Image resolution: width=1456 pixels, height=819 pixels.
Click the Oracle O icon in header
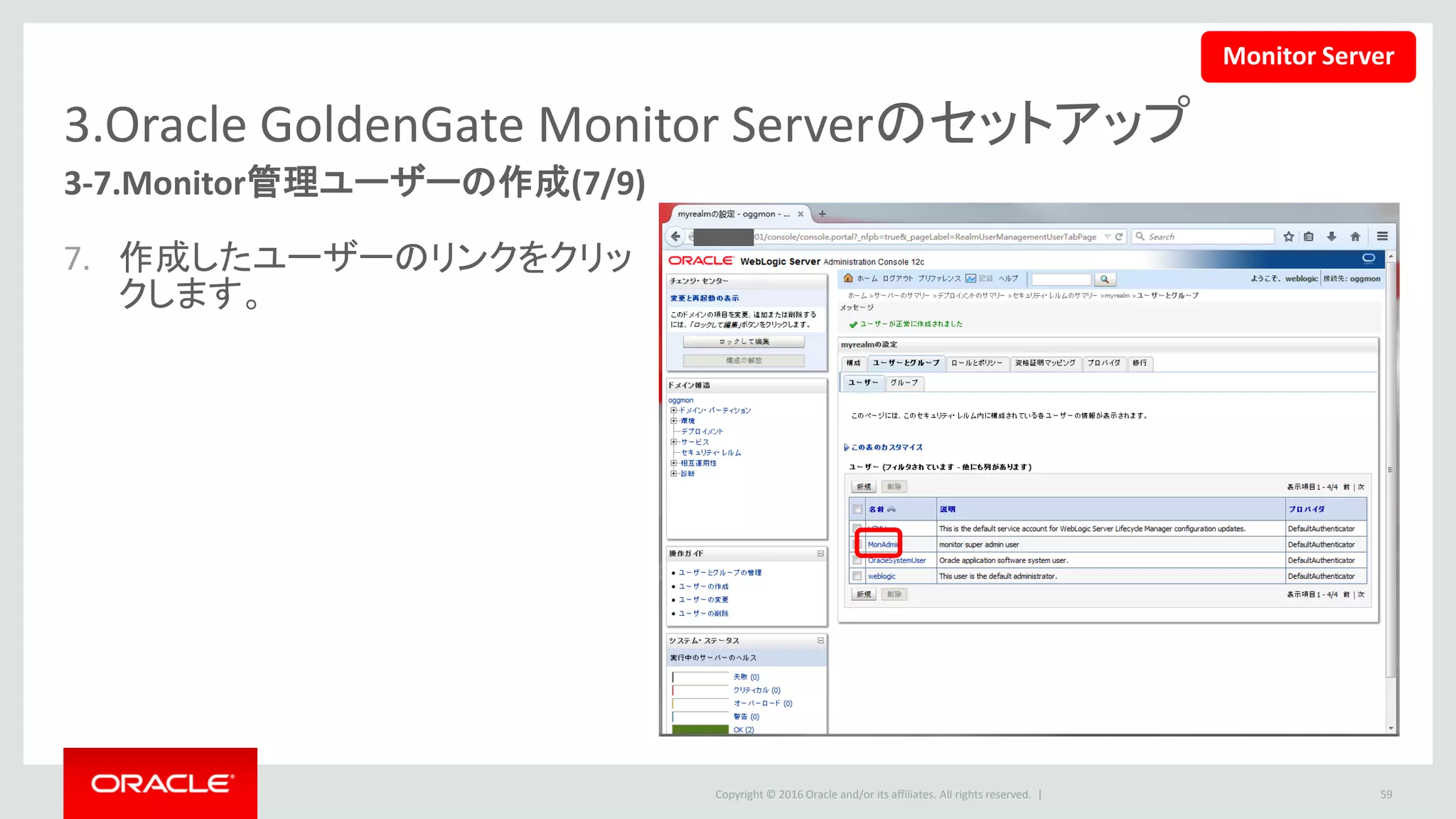[1369, 257]
